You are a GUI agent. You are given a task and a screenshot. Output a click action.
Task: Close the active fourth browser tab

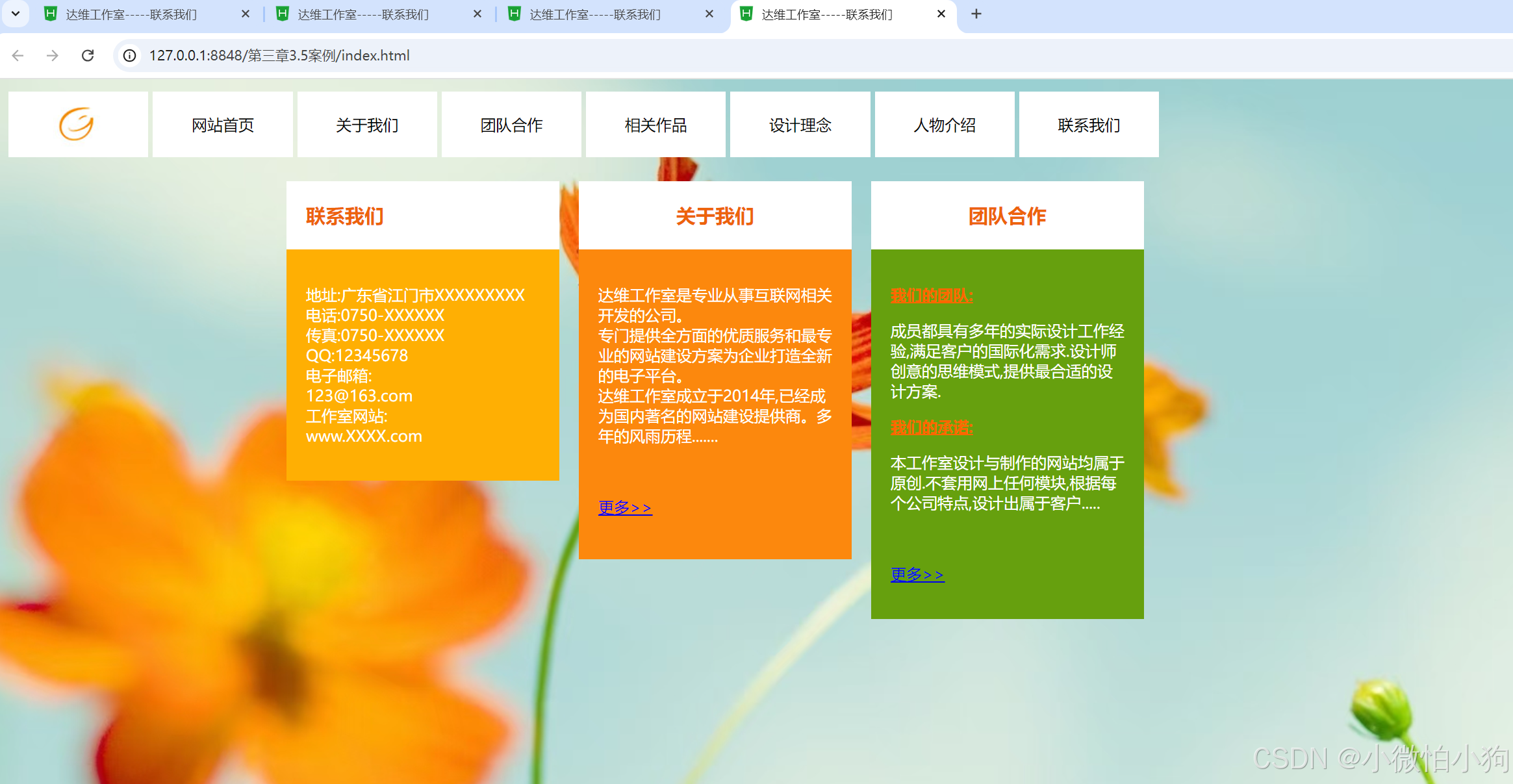[x=941, y=14]
